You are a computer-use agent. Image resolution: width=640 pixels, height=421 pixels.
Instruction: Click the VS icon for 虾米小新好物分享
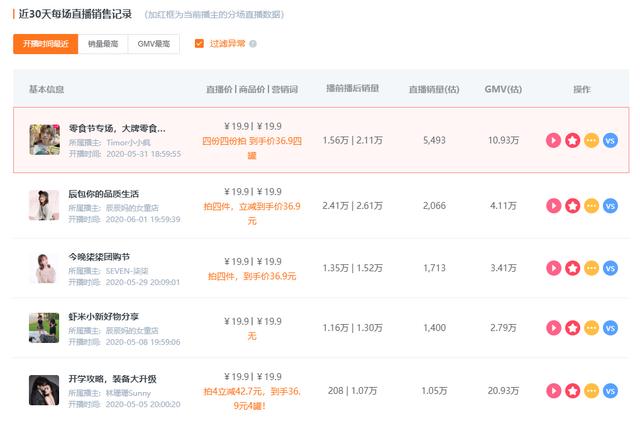pyautogui.click(x=610, y=328)
